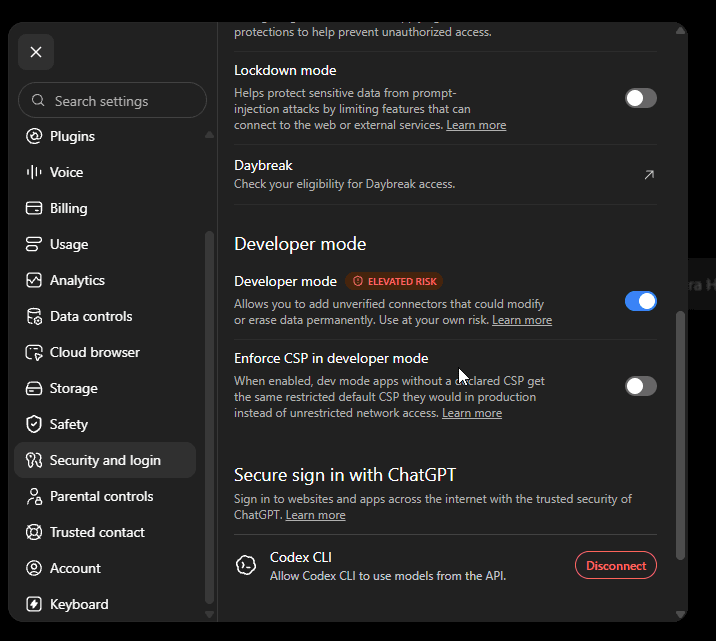Enable Enforce CSP in developer mode toggle
The height and width of the screenshot is (641, 716).
(641, 386)
